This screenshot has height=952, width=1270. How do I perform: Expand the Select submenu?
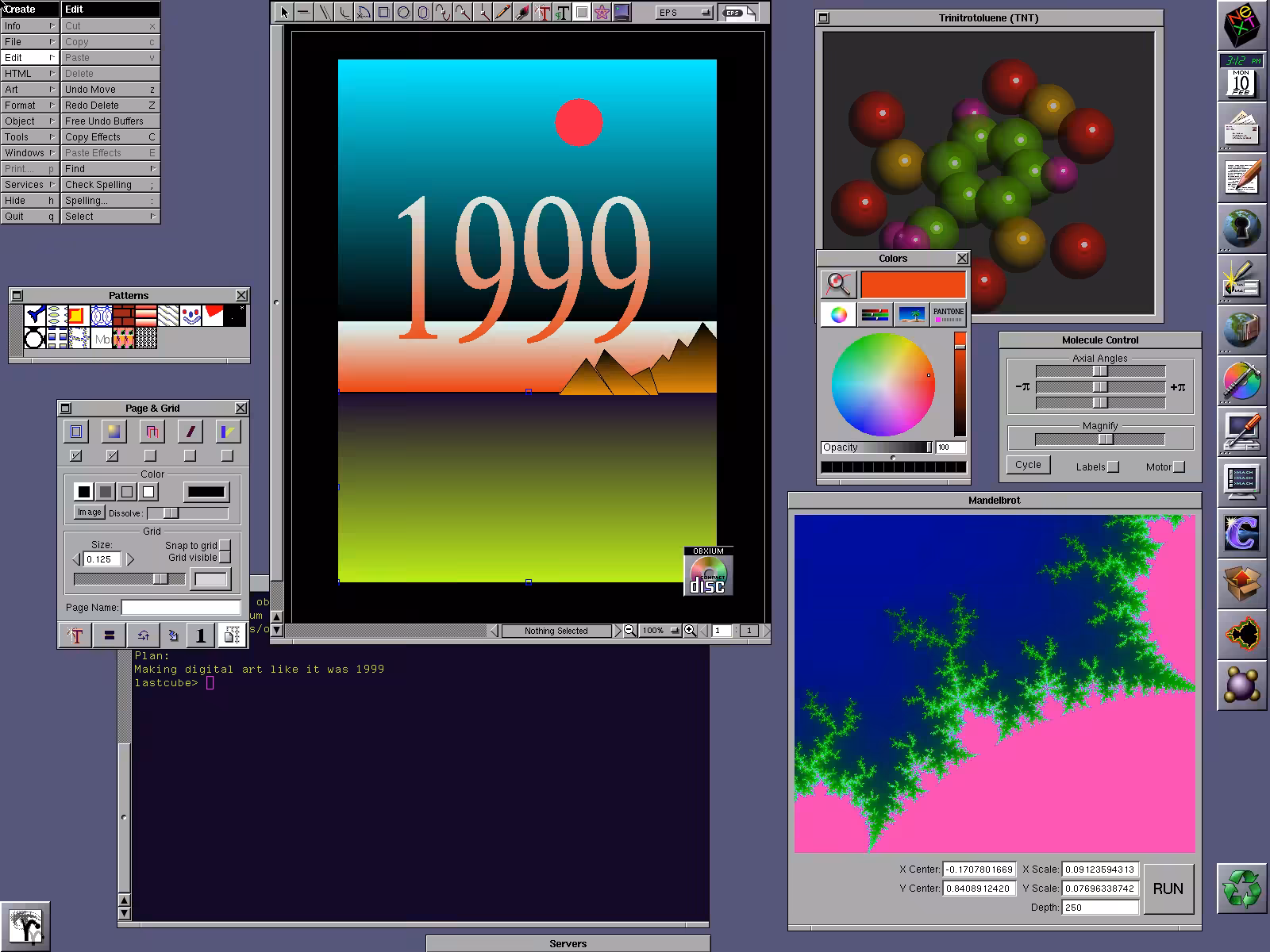pyautogui.click(x=110, y=217)
